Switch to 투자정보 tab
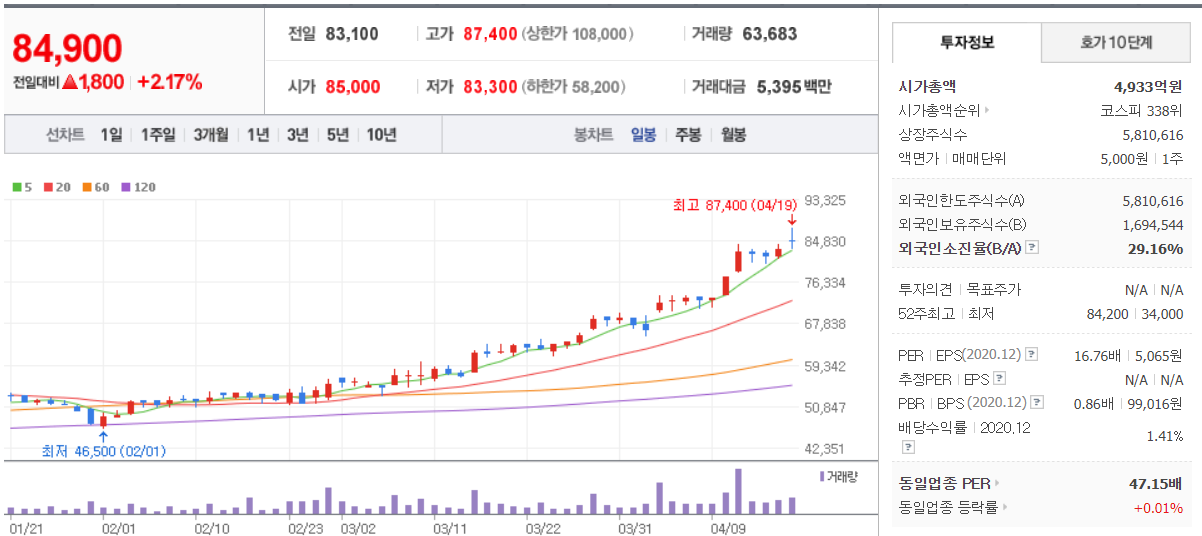This screenshot has height=536, width=1202. (x=967, y=43)
